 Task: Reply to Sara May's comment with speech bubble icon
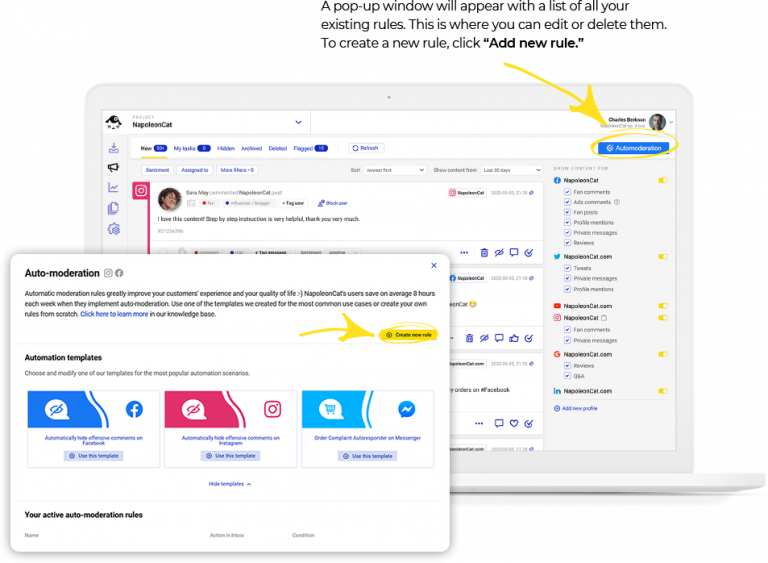514,252
